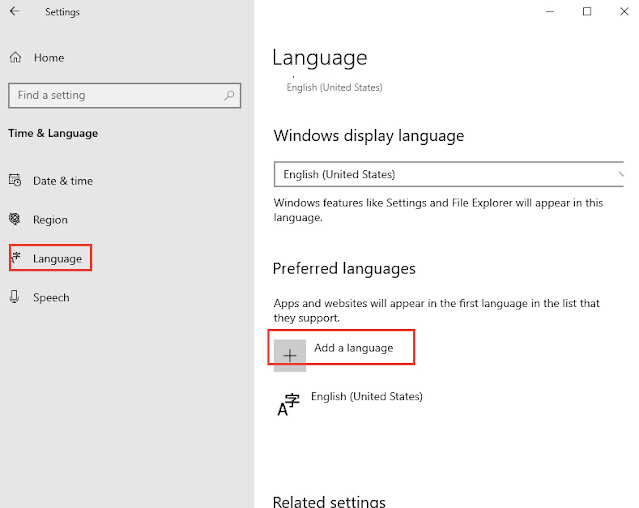Click the Windows display language heading
This screenshot has width=639, height=508.
coord(369,136)
